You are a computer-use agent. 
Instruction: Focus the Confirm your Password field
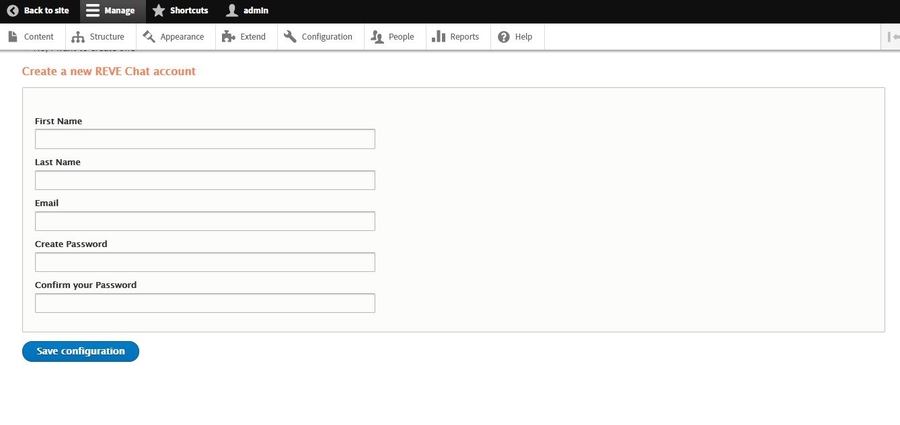tap(205, 303)
